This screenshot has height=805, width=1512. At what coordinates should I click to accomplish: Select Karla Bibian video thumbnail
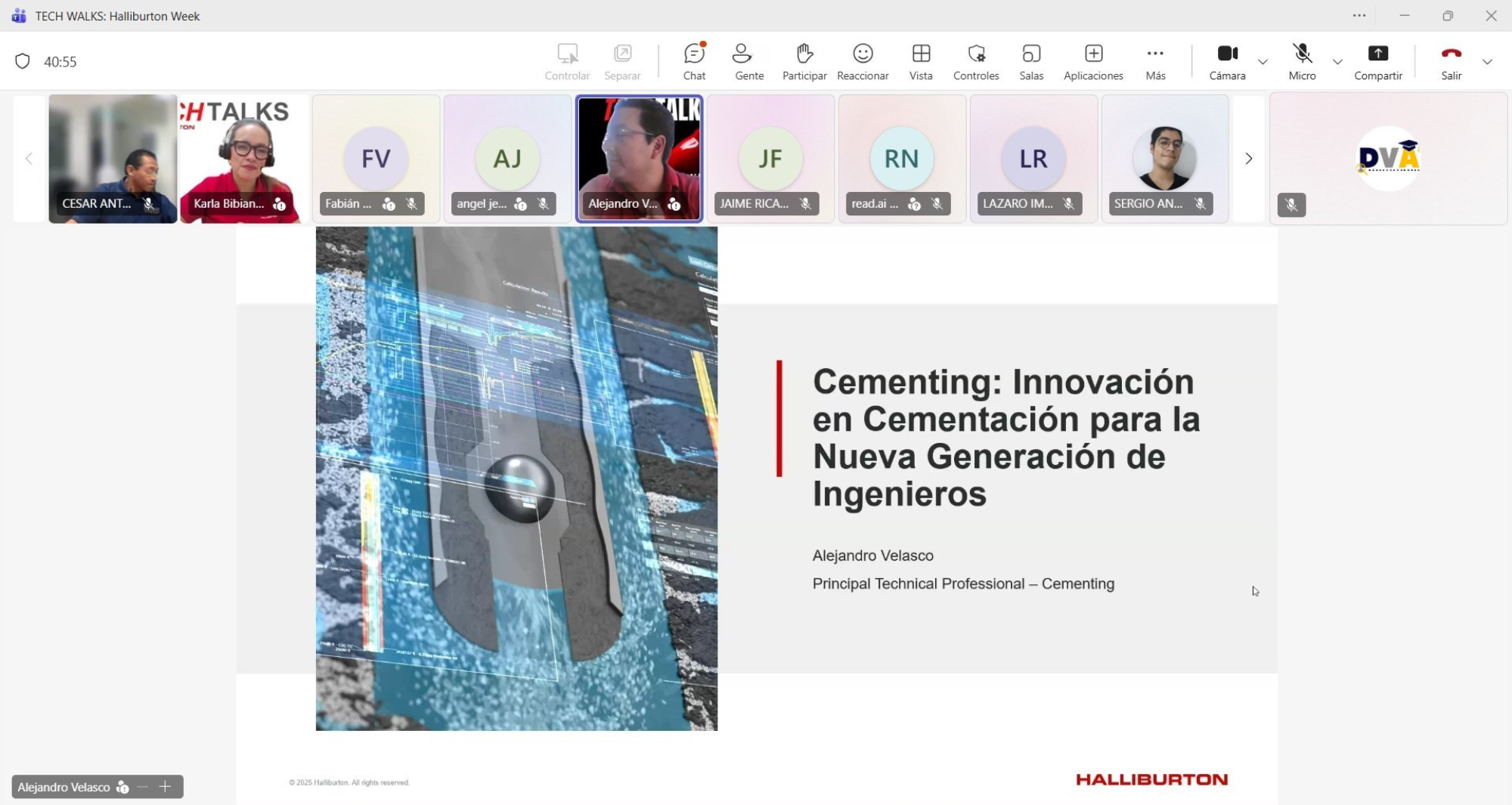tap(243, 159)
